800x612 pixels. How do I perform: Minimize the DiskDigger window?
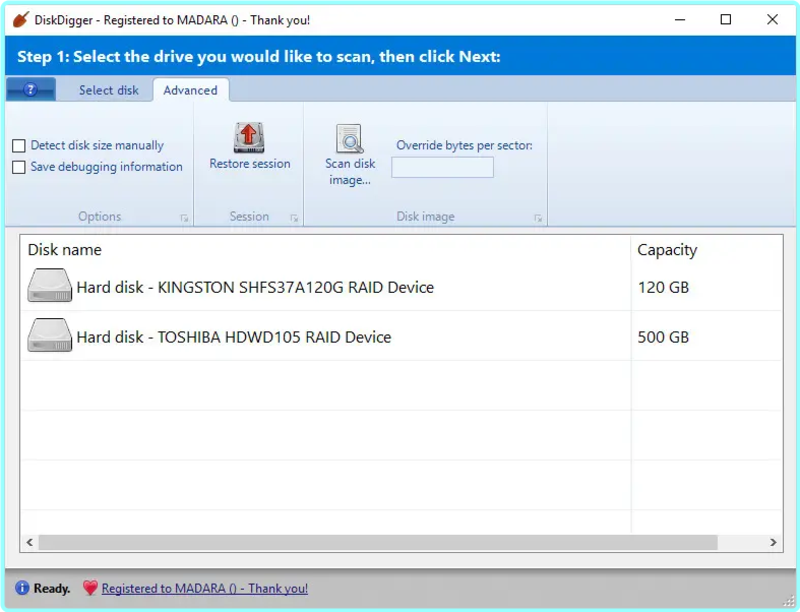coord(680,20)
